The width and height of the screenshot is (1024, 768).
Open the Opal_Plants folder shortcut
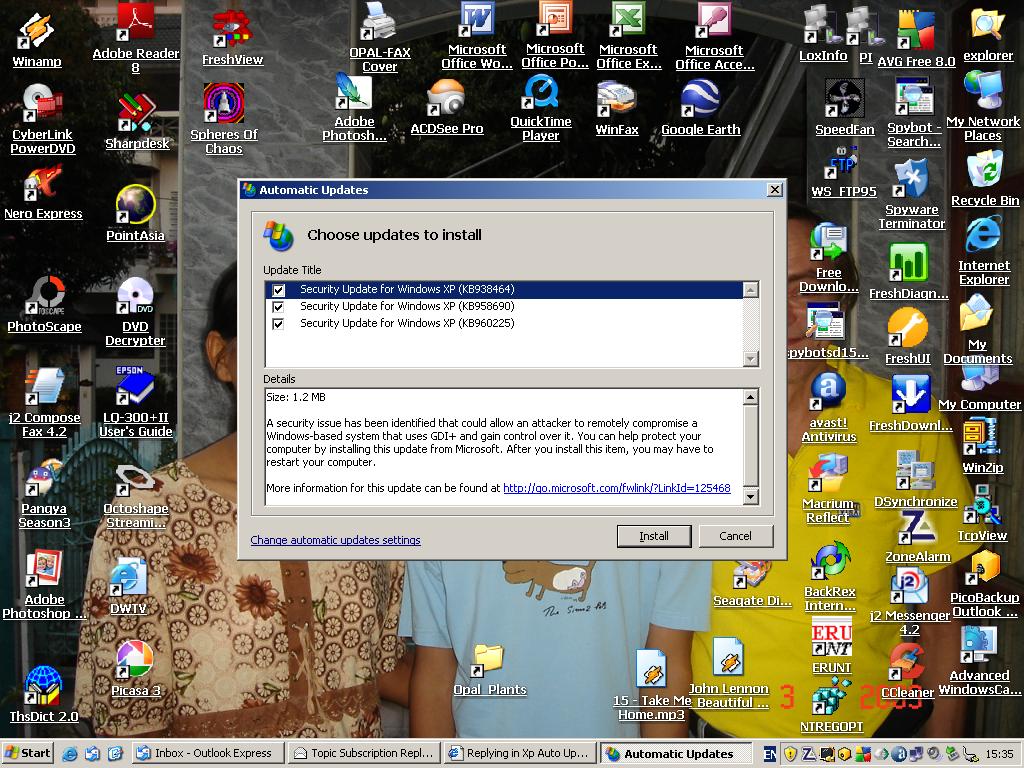pos(490,669)
